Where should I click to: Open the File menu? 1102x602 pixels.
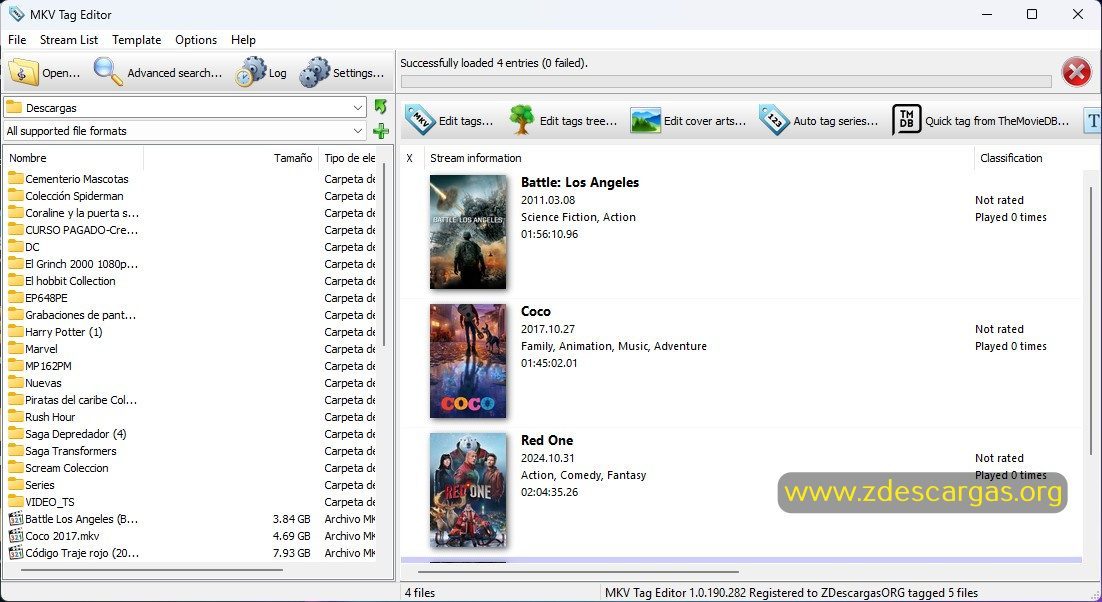pyautogui.click(x=17, y=40)
